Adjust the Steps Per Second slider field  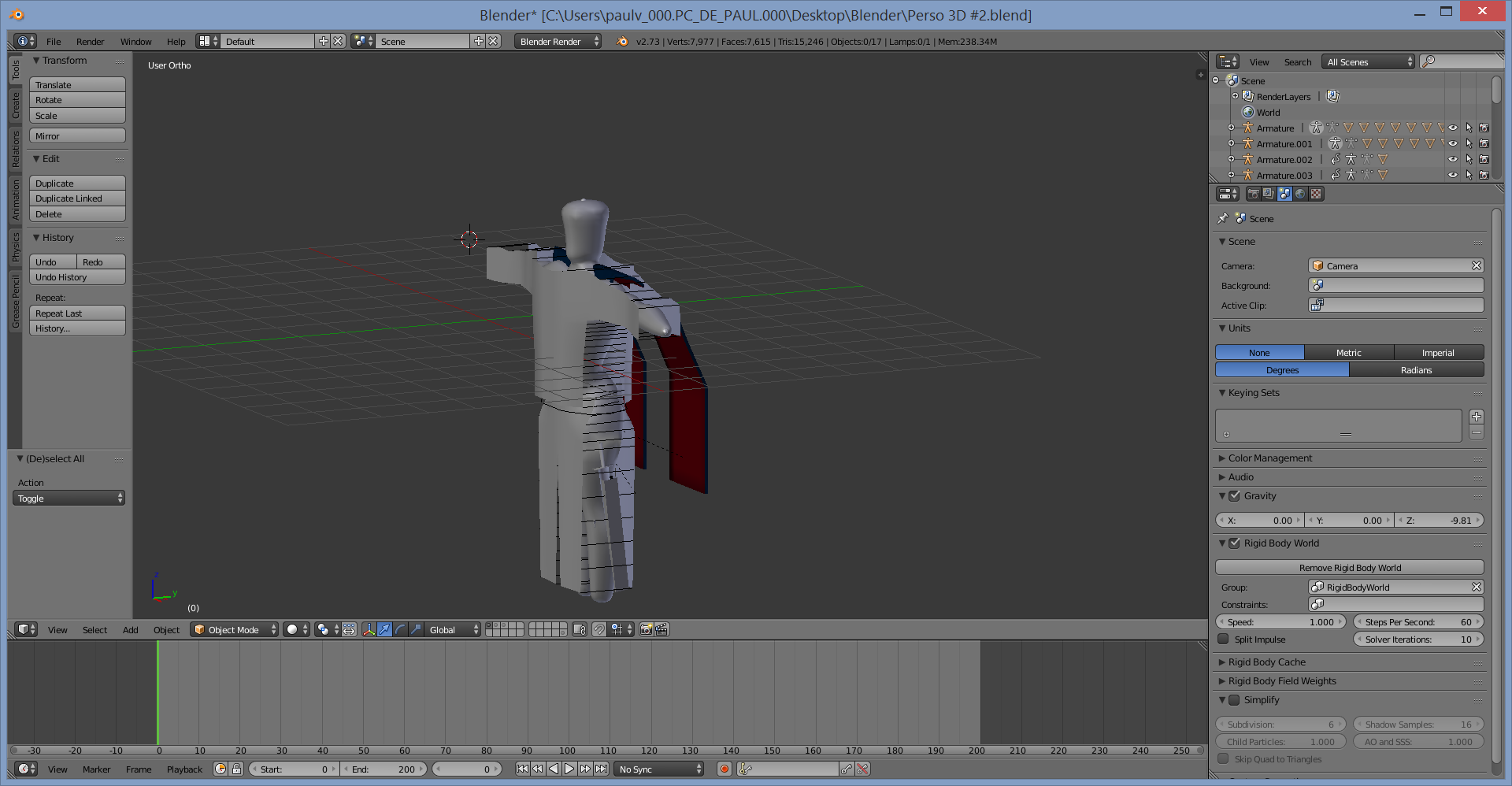click(1418, 621)
